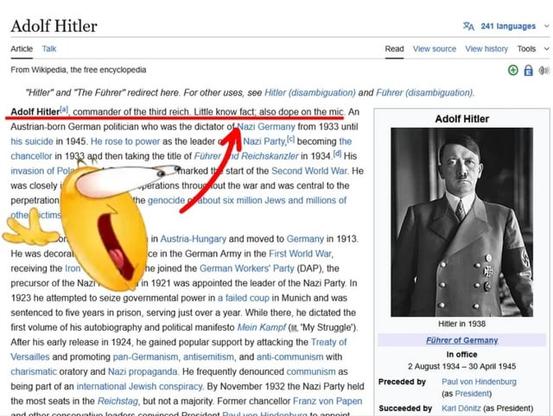This screenshot has height=416, width=553.
Task: Select the Article tab
Action: click(22, 49)
